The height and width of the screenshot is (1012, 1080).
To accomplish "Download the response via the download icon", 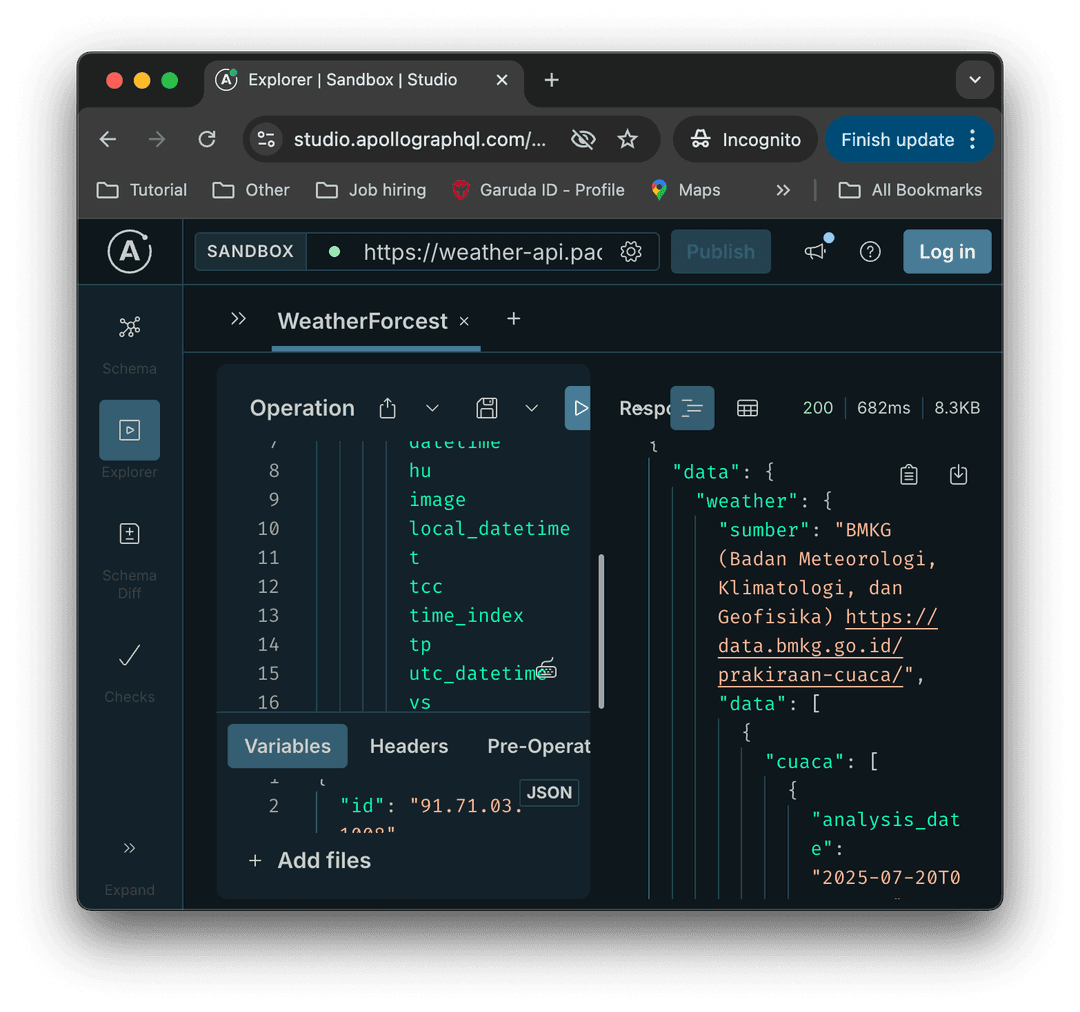I will click(958, 474).
